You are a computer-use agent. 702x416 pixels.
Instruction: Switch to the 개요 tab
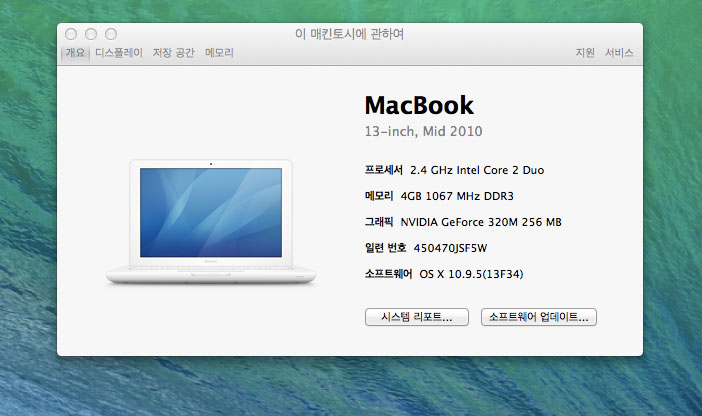(76, 53)
